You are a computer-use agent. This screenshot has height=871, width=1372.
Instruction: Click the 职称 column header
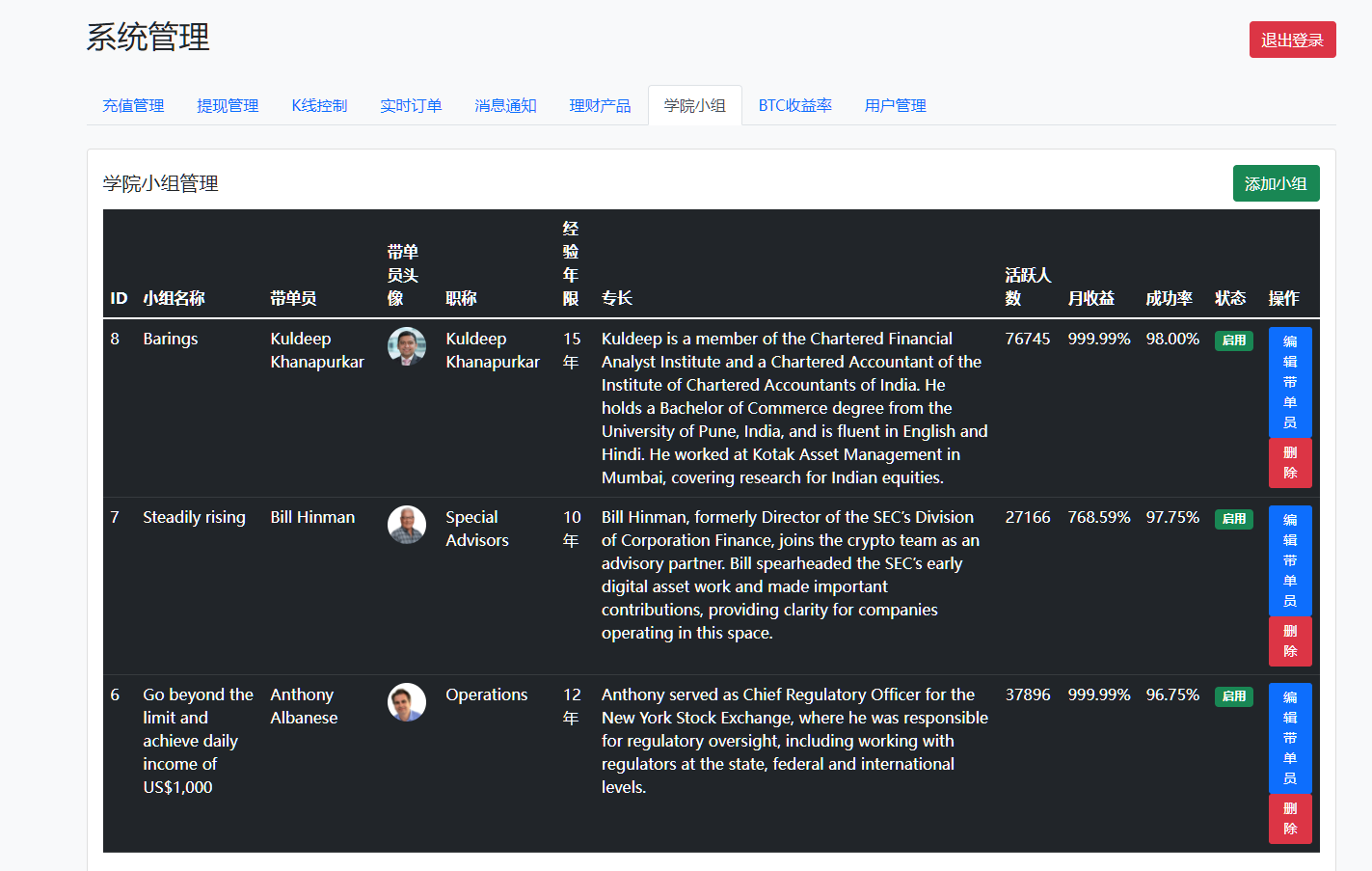tap(461, 298)
